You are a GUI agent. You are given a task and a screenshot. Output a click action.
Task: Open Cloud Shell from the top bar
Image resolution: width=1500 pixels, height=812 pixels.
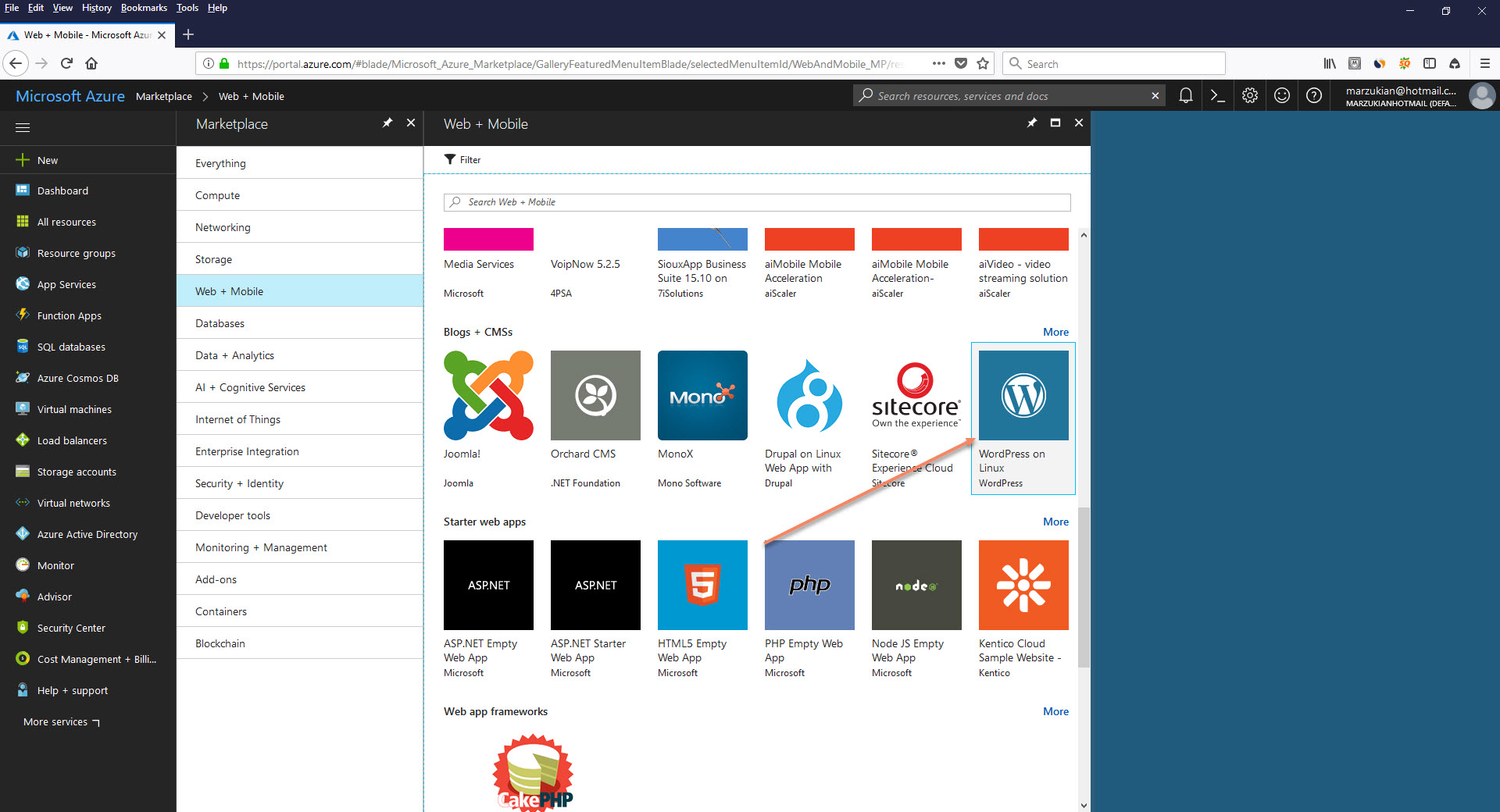(x=1217, y=95)
